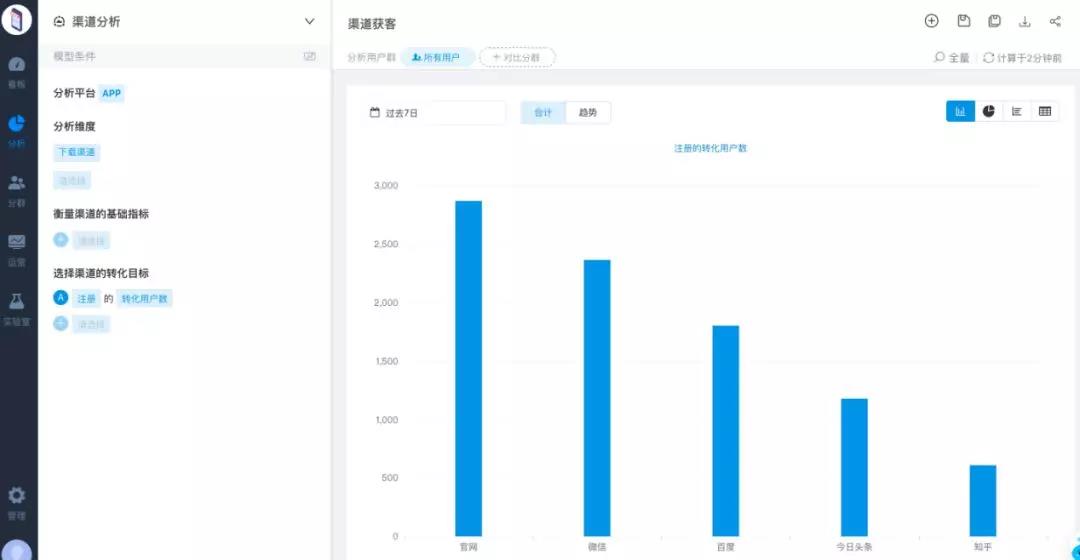This screenshot has width=1080, height=560.
Task: Click the 所有用户 user group tag
Action: point(437,57)
